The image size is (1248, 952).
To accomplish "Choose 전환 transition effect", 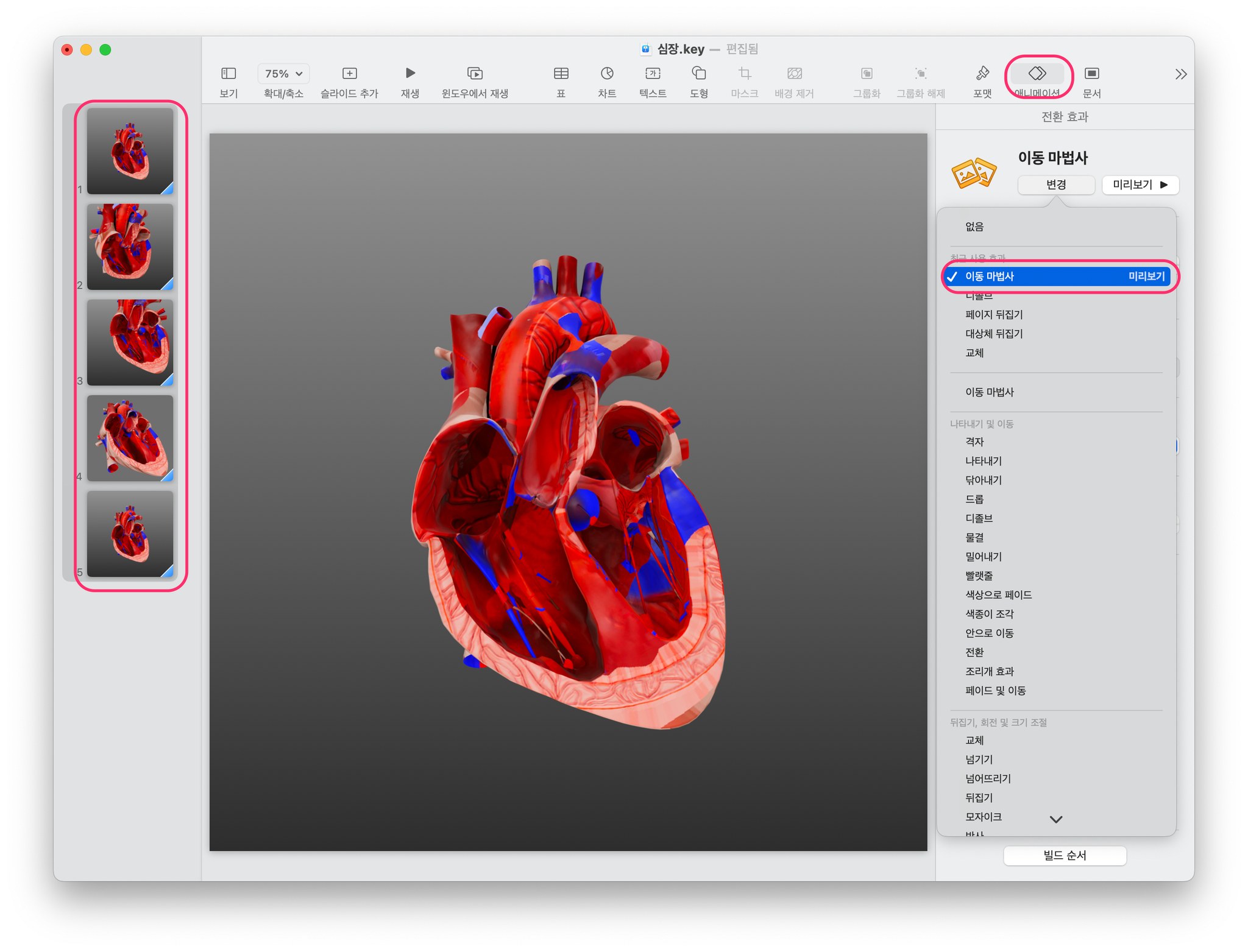I will pos(974,652).
